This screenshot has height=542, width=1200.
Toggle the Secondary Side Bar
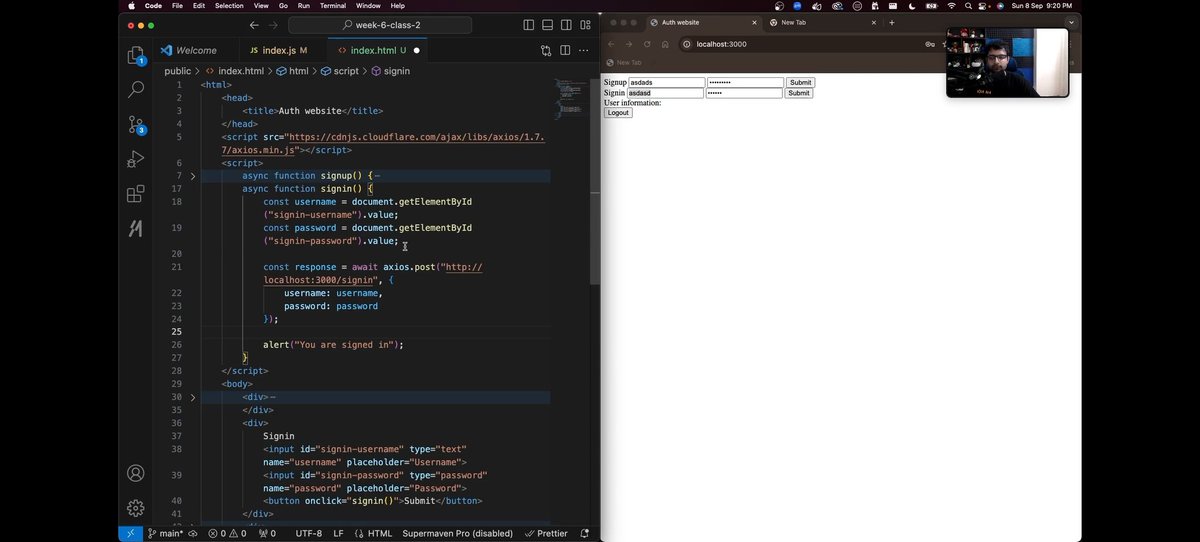point(567,25)
